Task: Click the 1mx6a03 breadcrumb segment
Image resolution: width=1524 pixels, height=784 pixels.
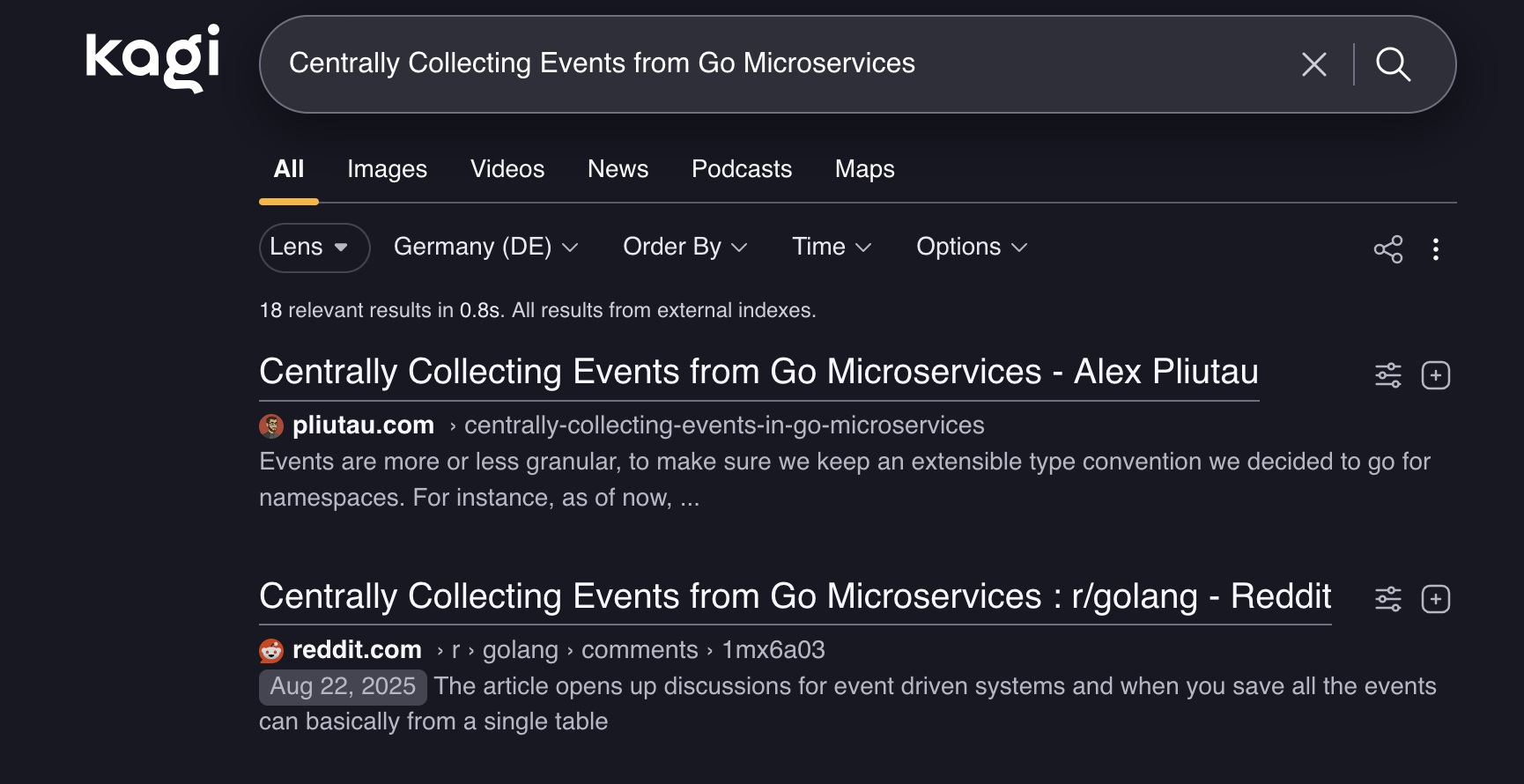Action: [773, 650]
